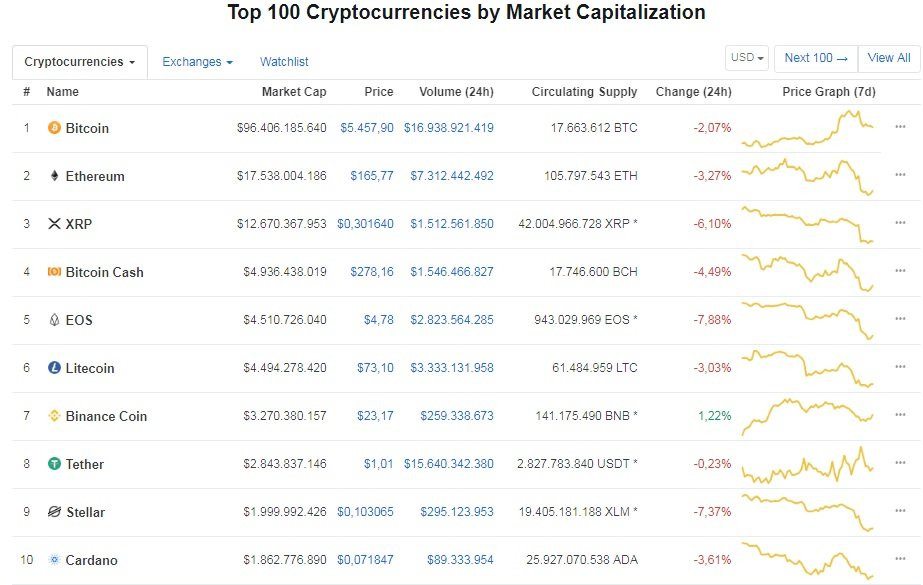Select the Stellar coin icon
The width and height of the screenshot is (923, 585).
coord(54,512)
